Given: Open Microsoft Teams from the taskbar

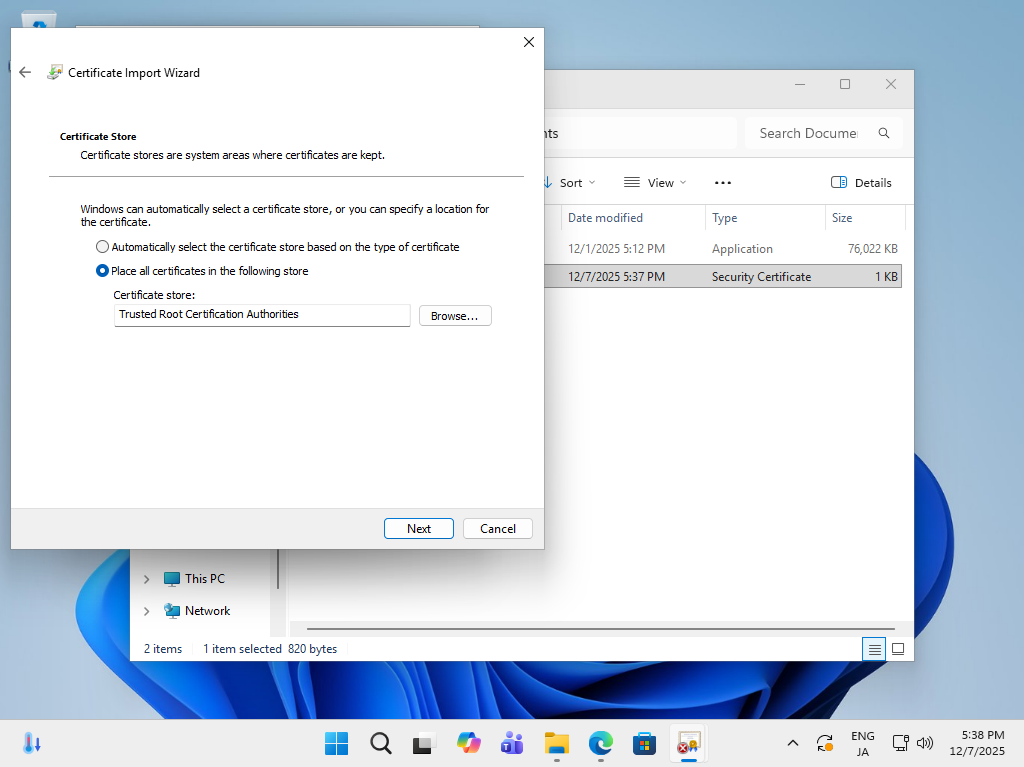Looking at the screenshot, I should pyautogui.click(x=512, y=743).
